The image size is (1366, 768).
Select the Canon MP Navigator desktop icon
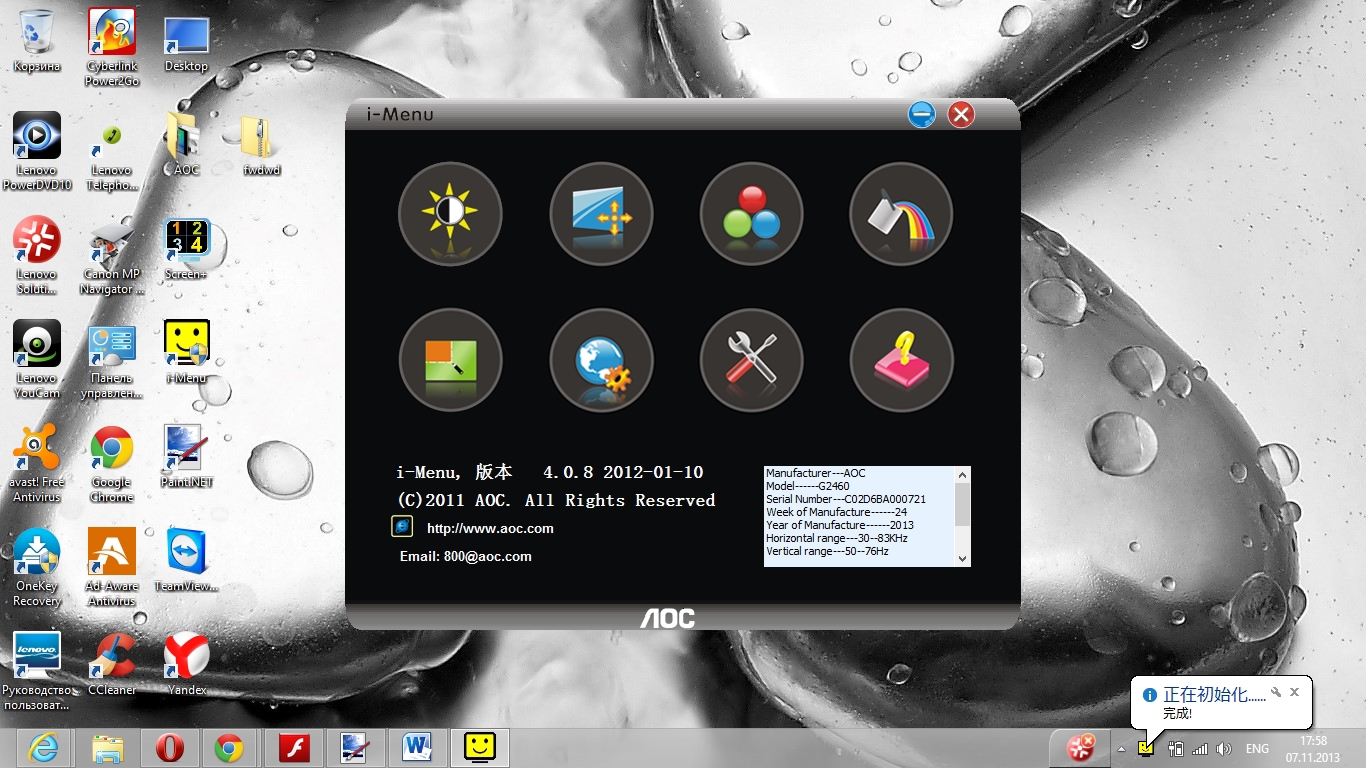pos(112,256)
